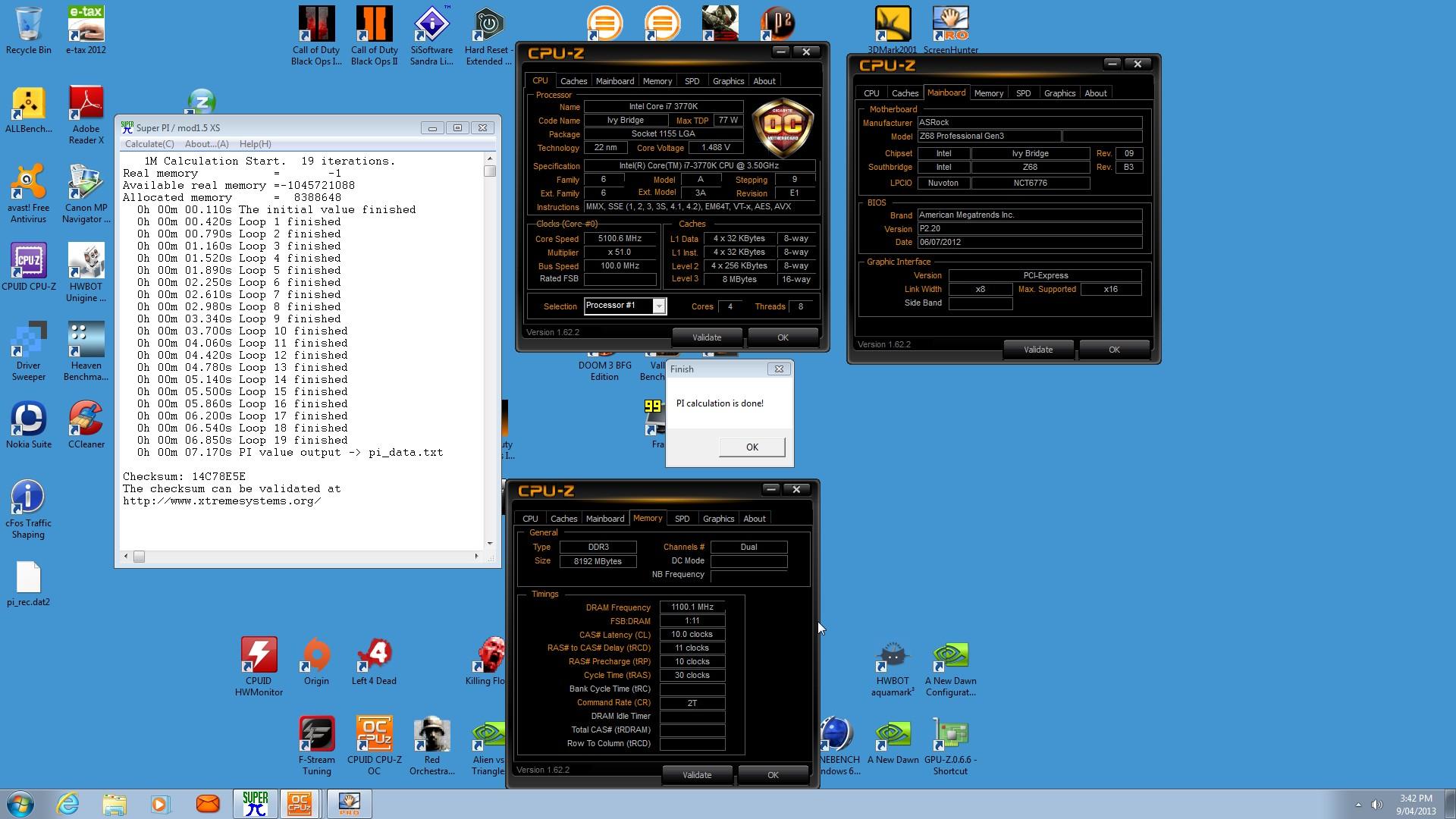Open the Calculate(C) menu in Super PI
Screen dimensions: 1456x819
point(149,144)
